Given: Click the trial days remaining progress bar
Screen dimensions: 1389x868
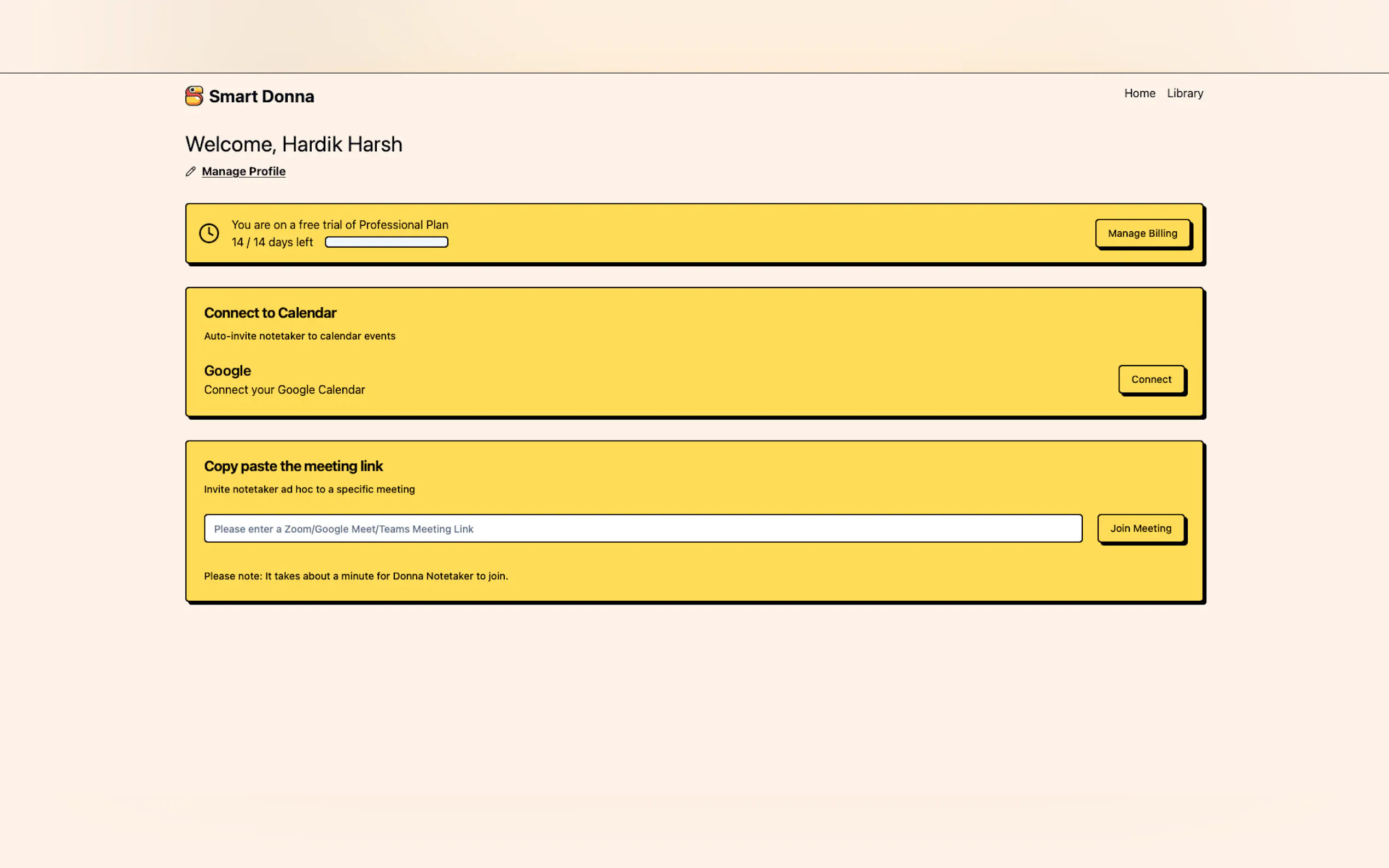Looking at the screenshot, I should [x=387, y=242].
